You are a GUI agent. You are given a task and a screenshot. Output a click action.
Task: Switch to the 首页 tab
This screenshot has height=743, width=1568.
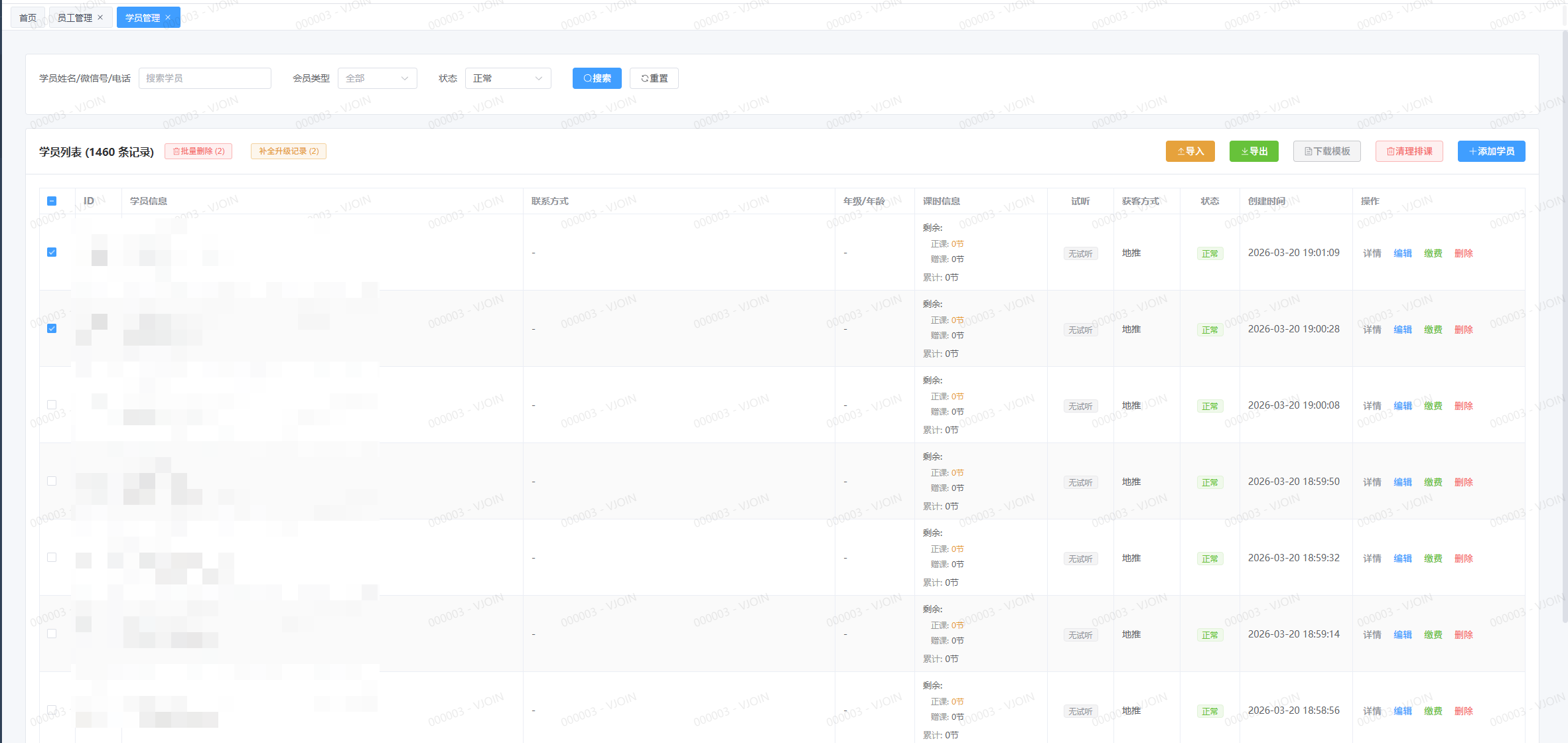tap(28, 17)
